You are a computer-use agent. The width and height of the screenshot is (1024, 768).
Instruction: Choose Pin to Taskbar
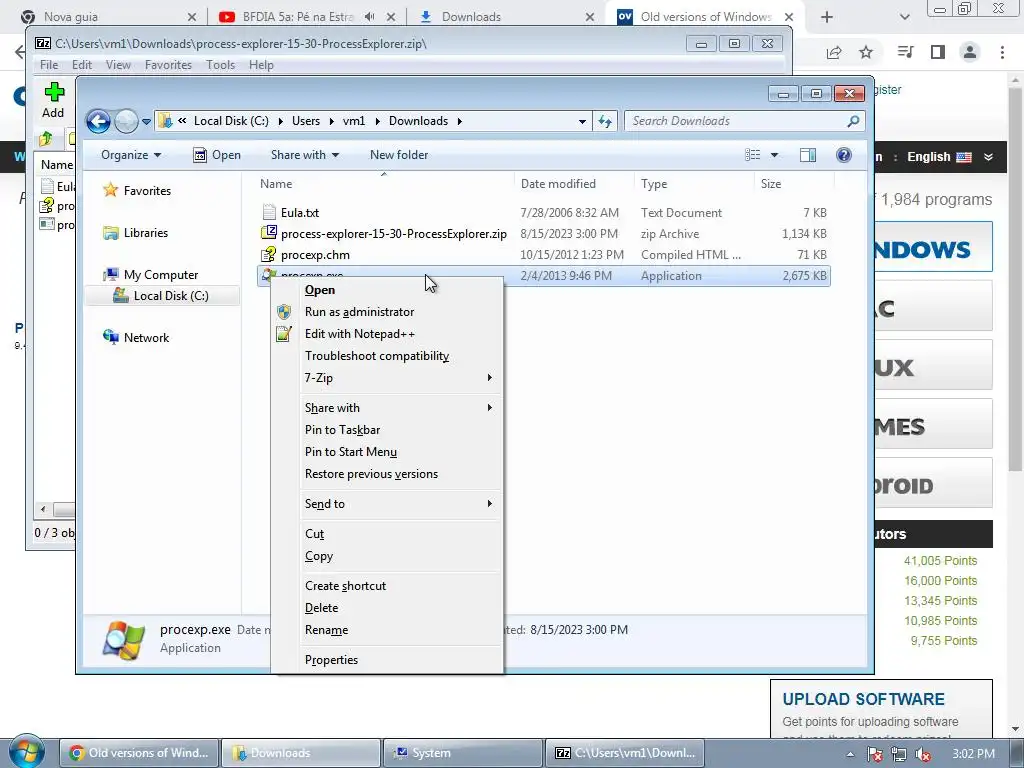387,430
